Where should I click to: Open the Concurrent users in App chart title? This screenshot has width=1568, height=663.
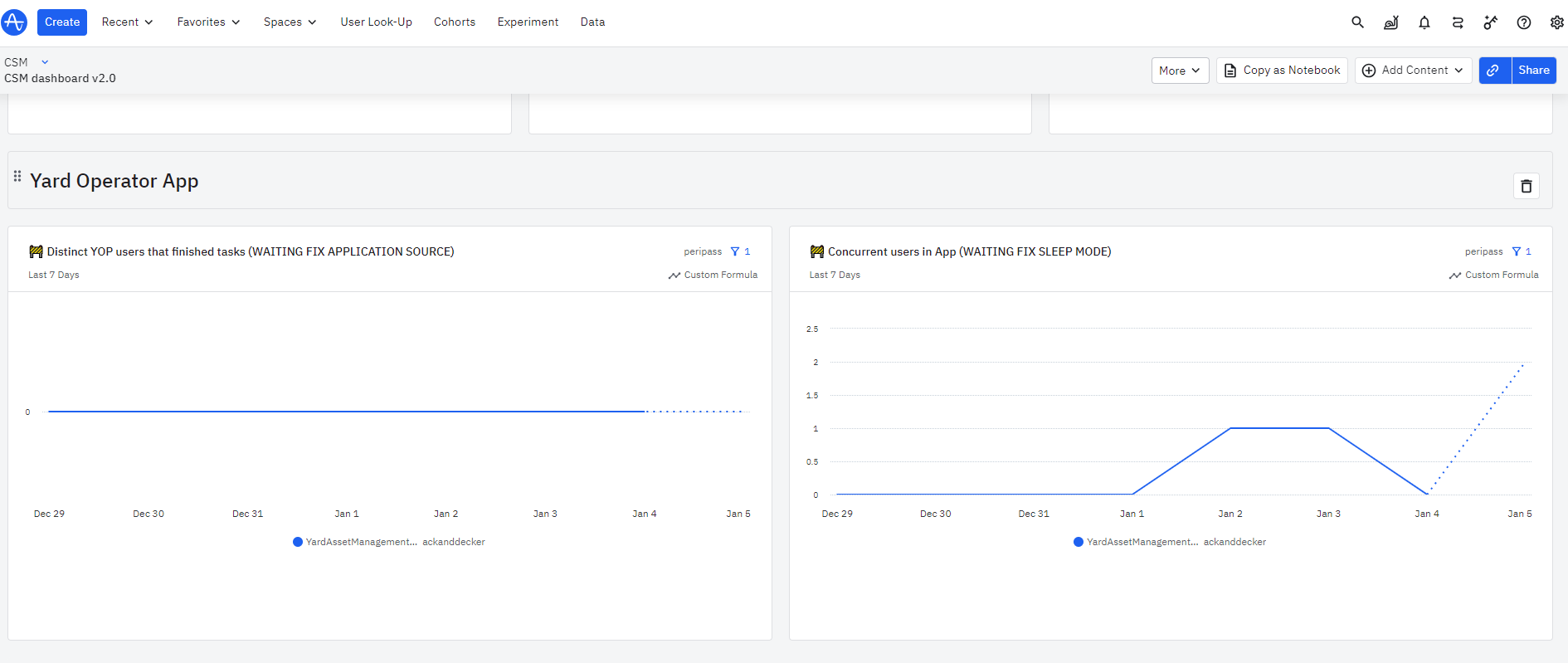(x=970, y=251)
